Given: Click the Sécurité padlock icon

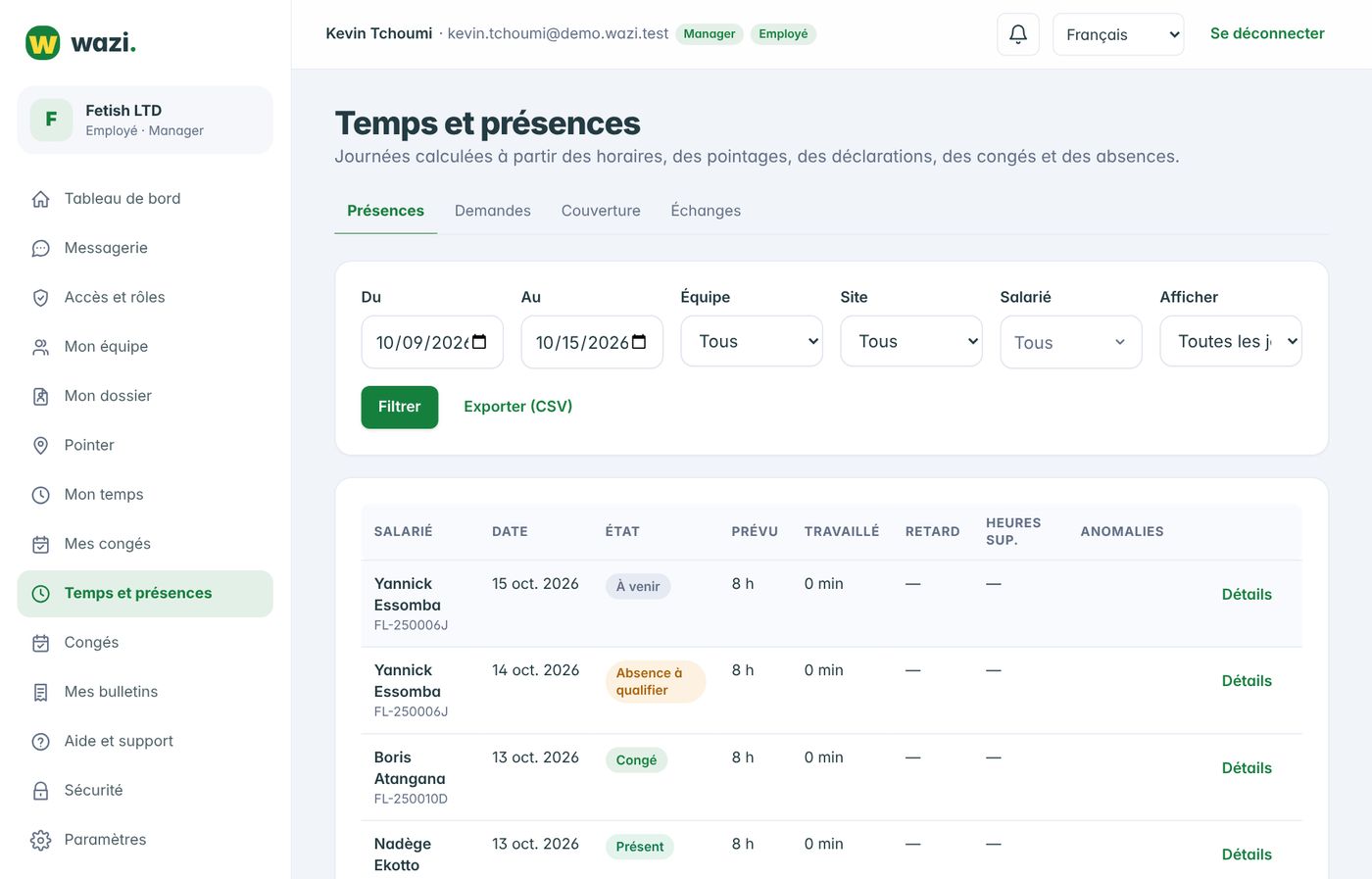Looking at the screenshot, I should click(x=40, y=791).
